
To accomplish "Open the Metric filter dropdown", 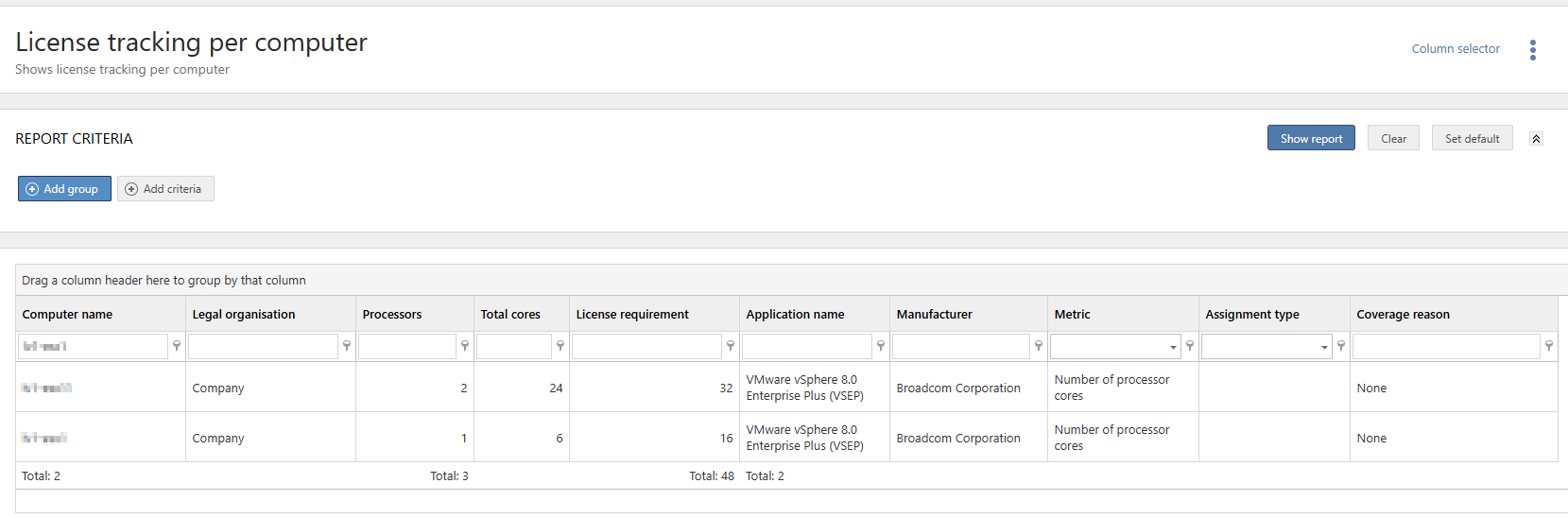I will click(x=1173, y=347).
